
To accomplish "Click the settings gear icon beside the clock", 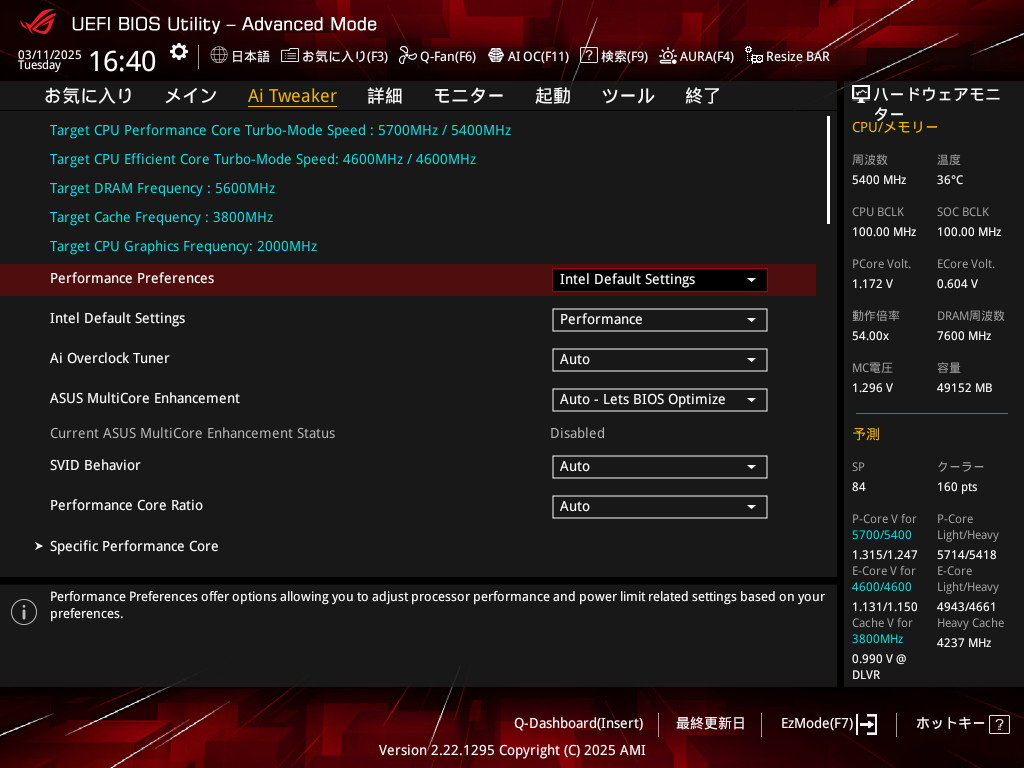I will tap(178, 52).
